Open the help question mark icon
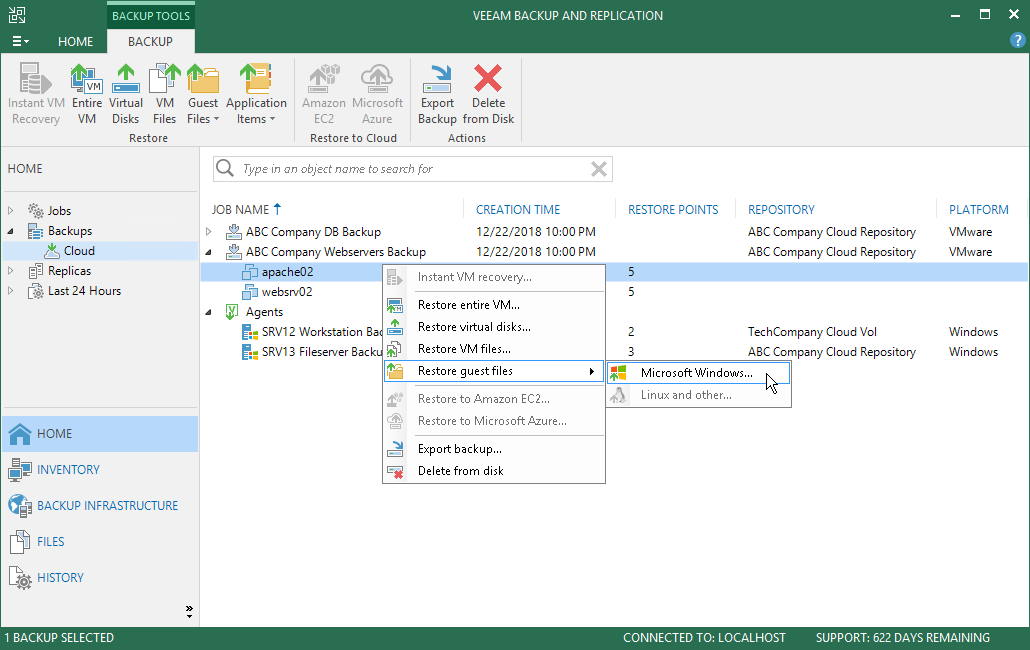Image resolution: width=1030 pixels, height=650 pixels. [x=1017, y=41]
